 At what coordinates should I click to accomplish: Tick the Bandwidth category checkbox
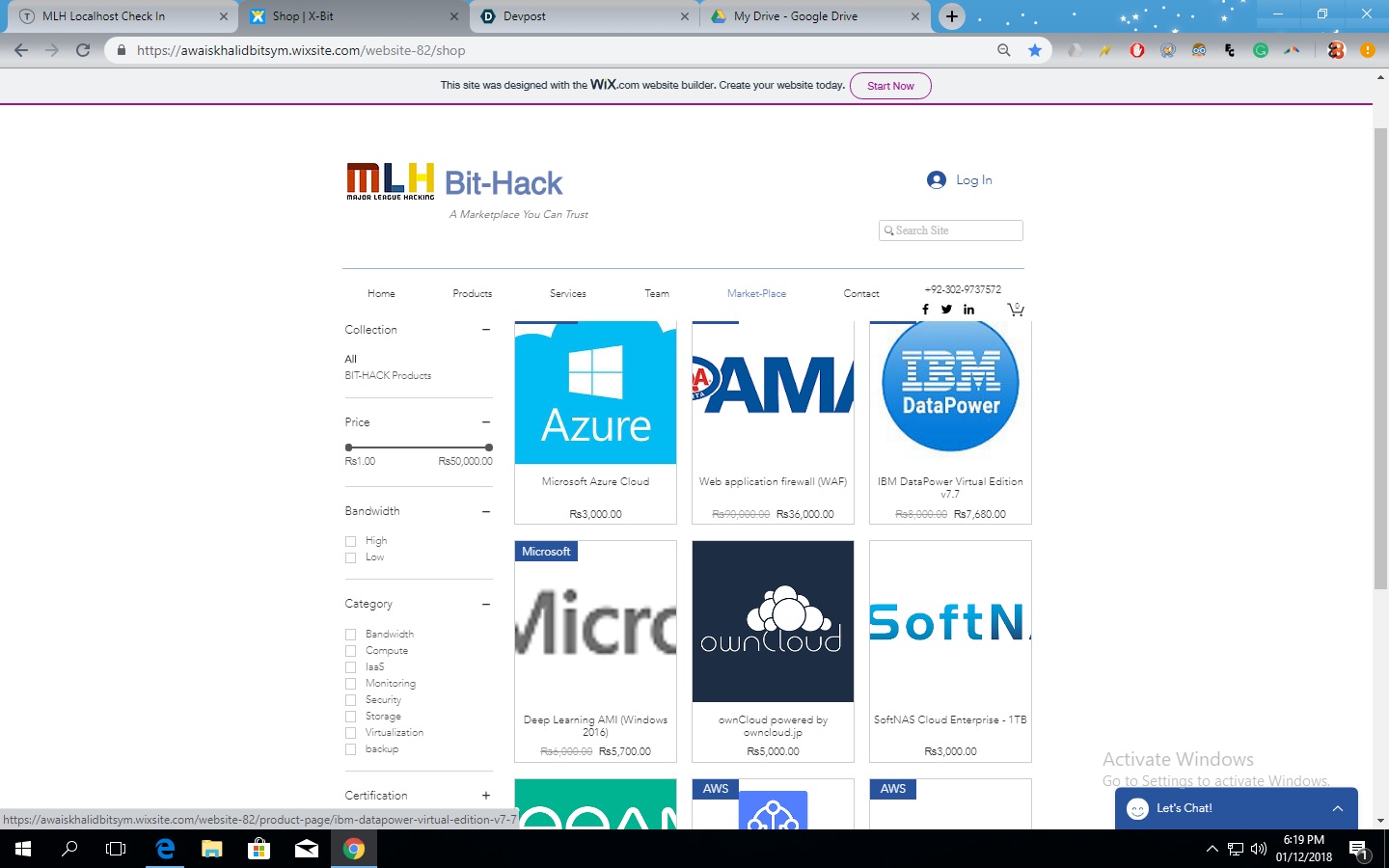(351, 635)
